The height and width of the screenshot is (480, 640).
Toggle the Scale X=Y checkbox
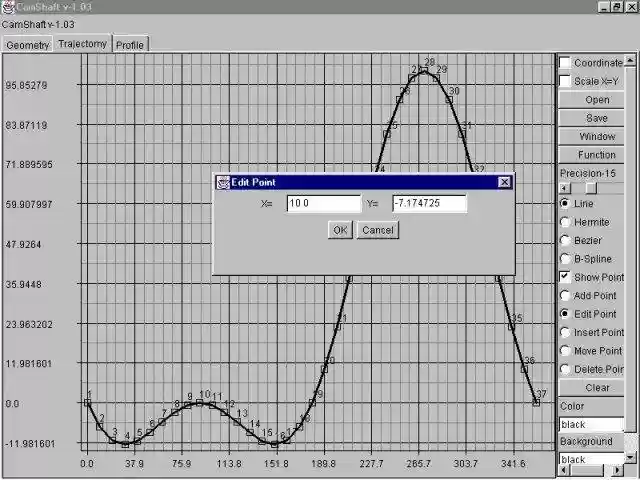pyautogui.click(x=565, y=81)
